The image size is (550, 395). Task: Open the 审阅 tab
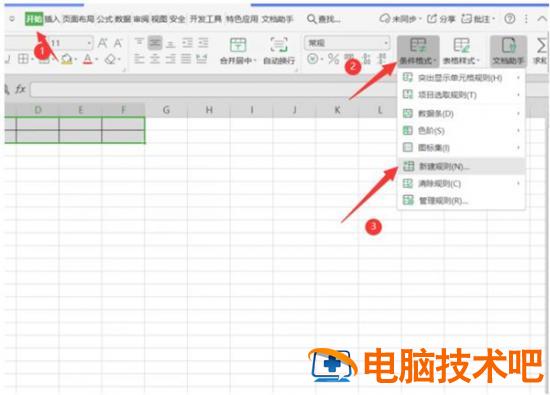coord(141,19)
